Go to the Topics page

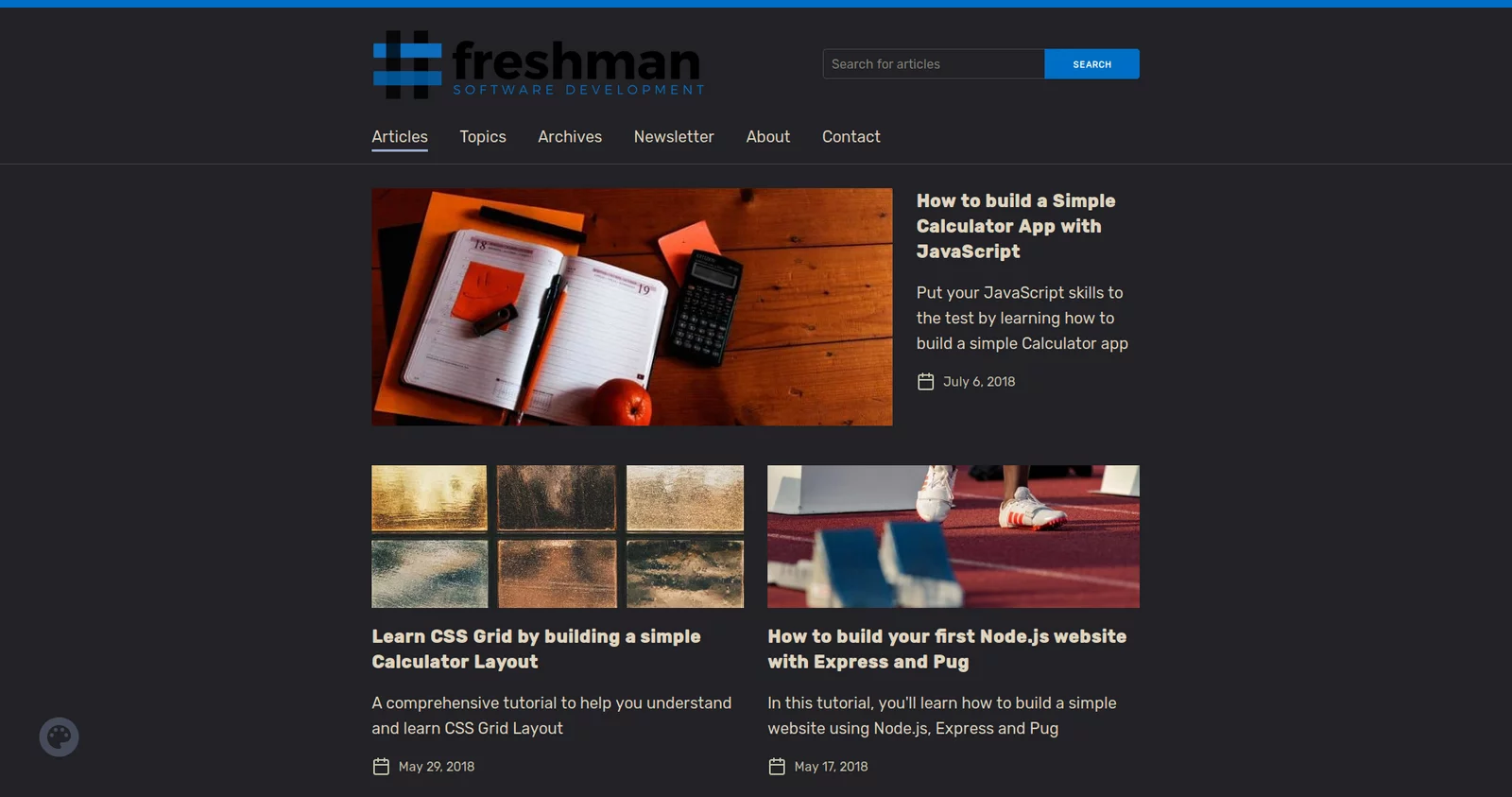(483, 137)
